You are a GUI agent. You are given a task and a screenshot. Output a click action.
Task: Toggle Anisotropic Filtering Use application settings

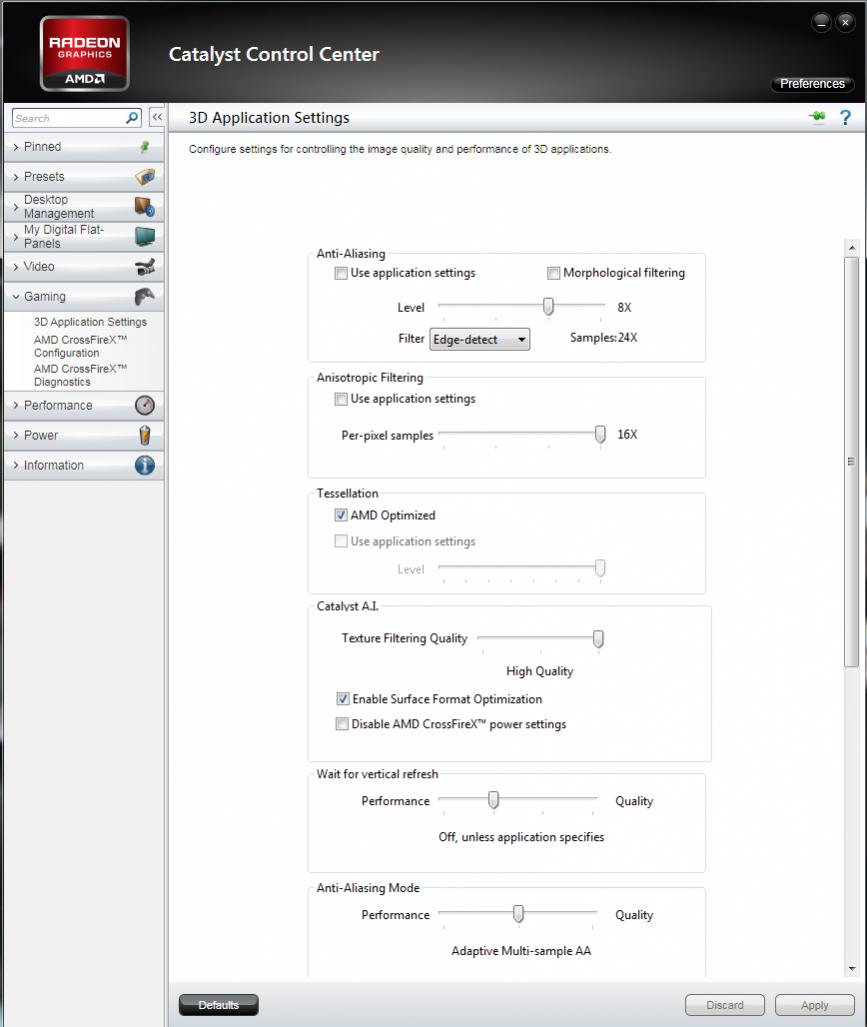pyautogui.click(x=341, y=399)
